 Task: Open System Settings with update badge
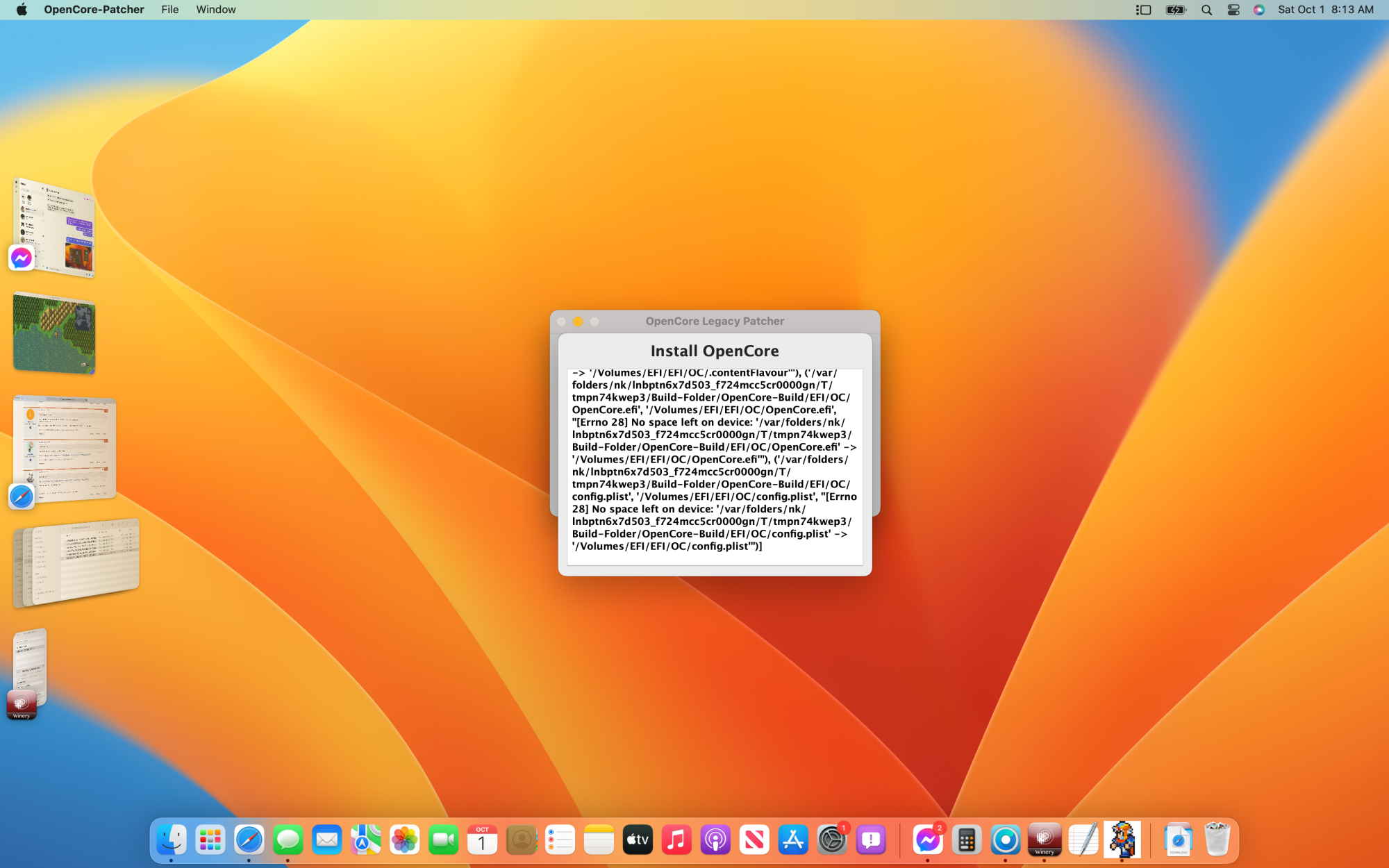tap(831, 840)
